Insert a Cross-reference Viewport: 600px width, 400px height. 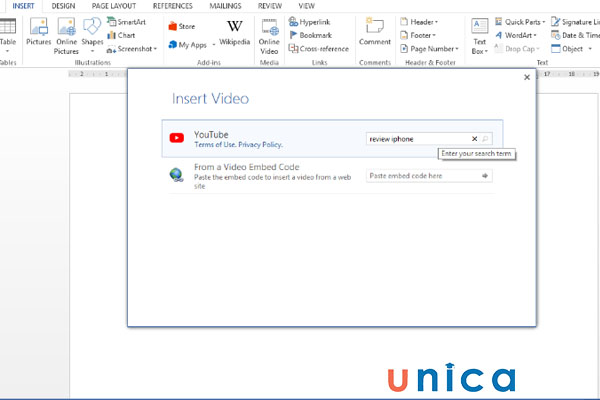pos(319,49)
